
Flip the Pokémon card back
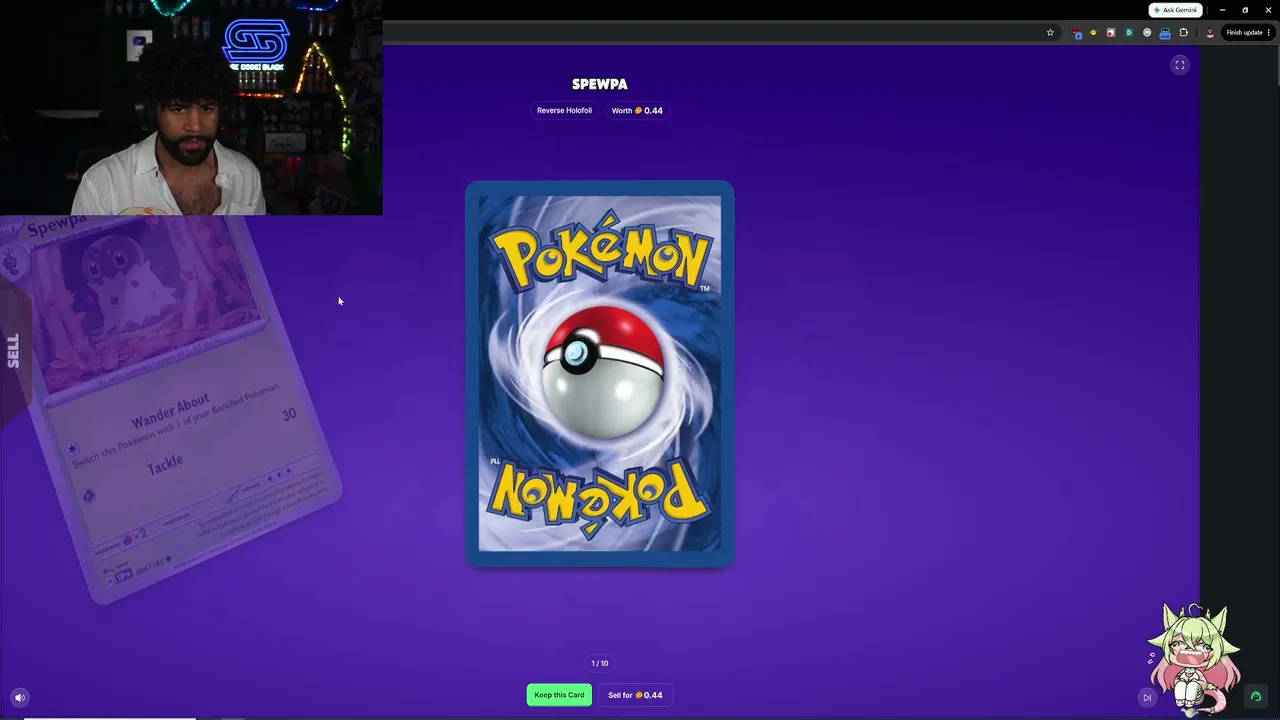600,374
